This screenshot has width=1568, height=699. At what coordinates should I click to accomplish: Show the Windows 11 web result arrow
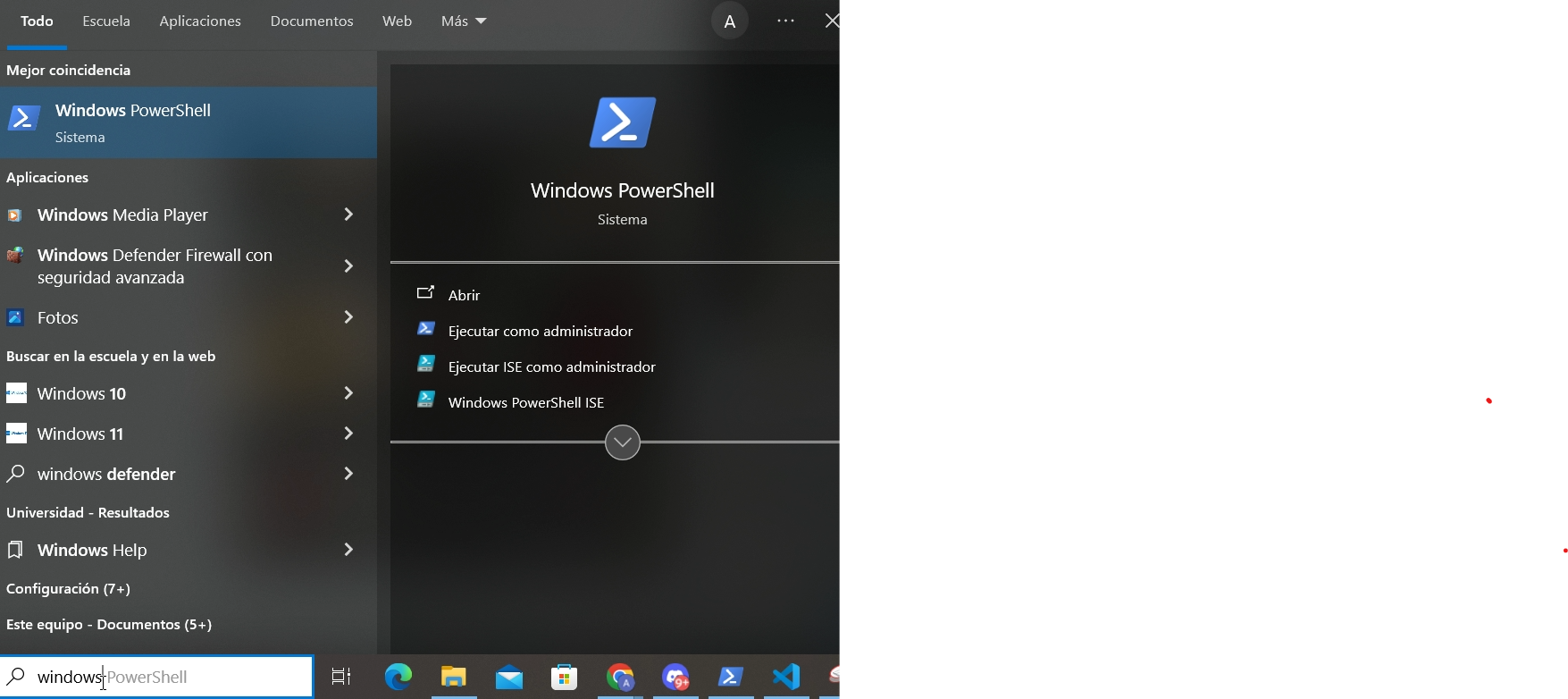[x=349, y=434]
